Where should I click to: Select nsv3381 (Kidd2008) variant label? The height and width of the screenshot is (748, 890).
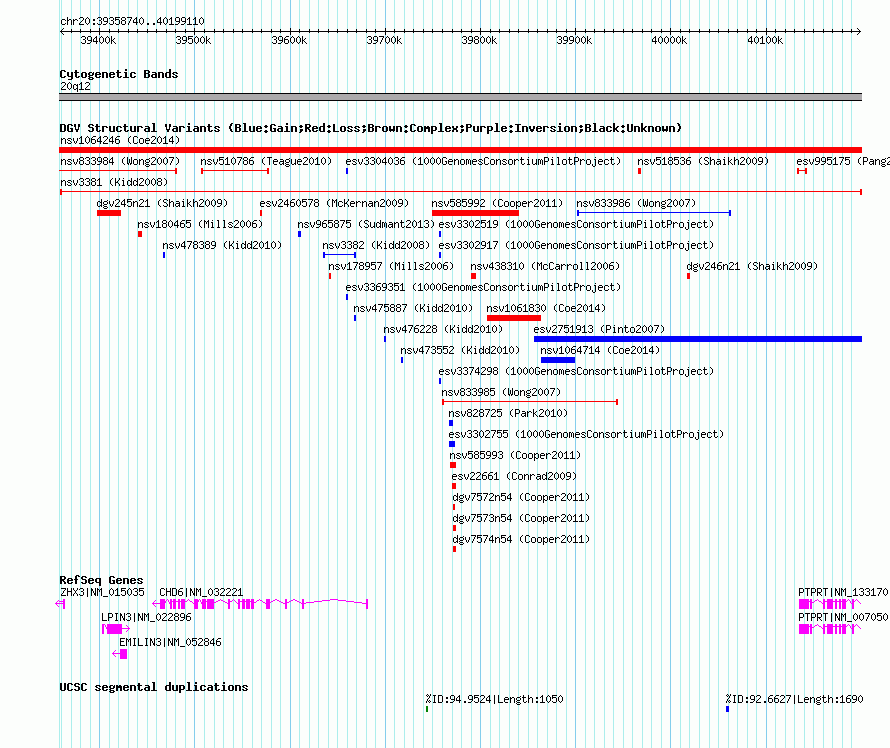pos(114,182)
